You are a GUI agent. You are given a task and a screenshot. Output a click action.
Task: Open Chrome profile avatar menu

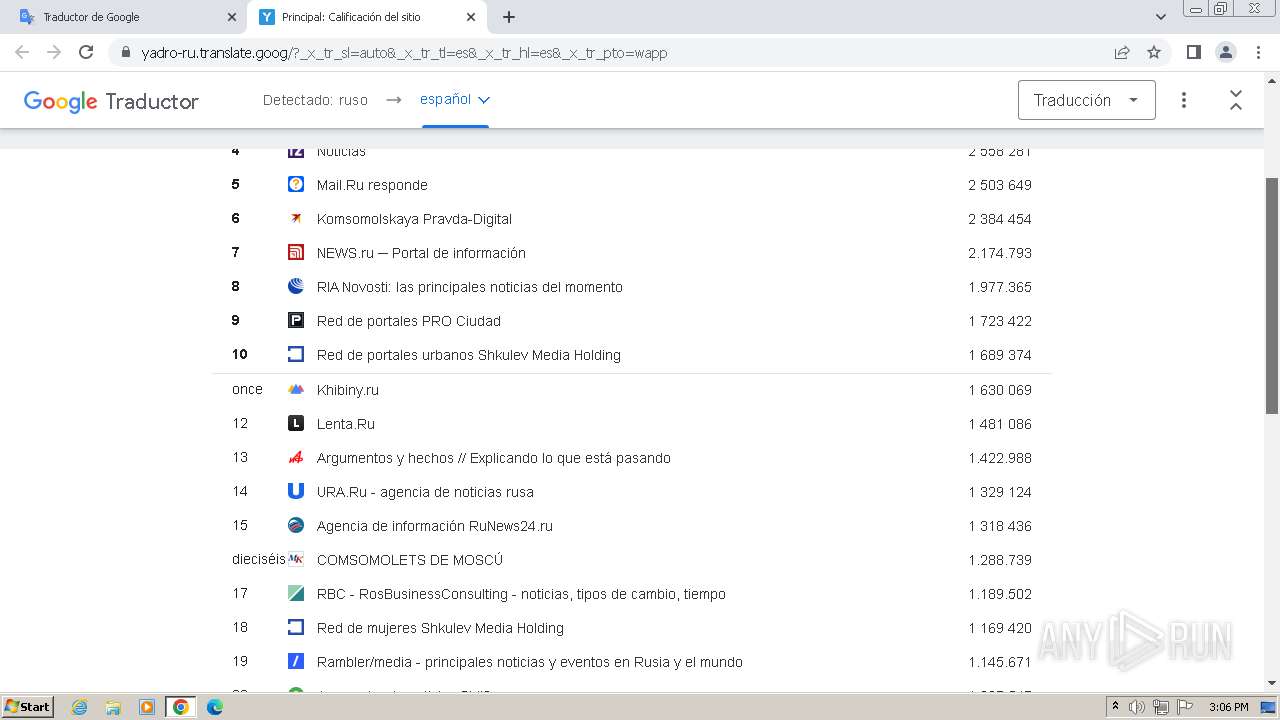tap(1225, 52)
